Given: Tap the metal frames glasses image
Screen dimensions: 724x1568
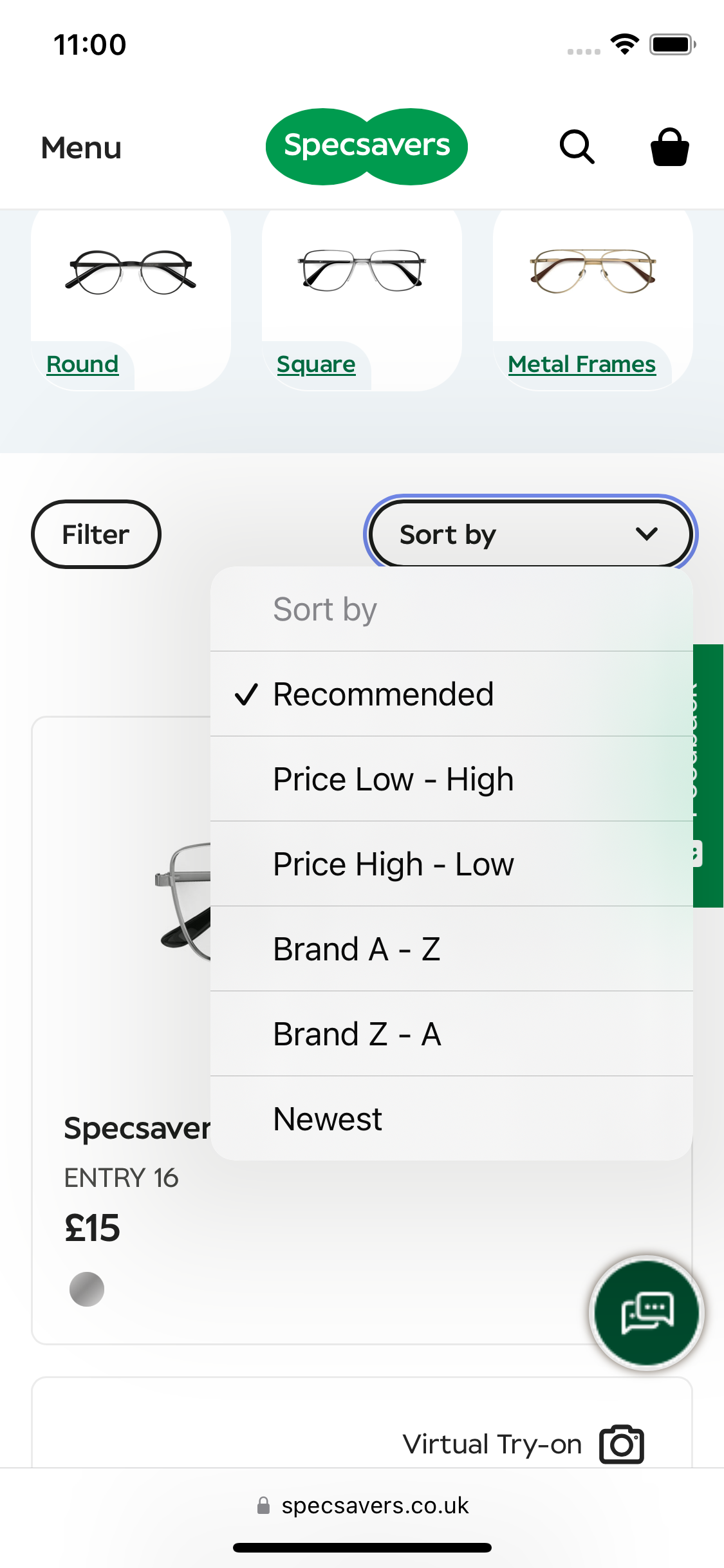Looking at the screenshot, I should pyautogui.click(x=593, y=270).
